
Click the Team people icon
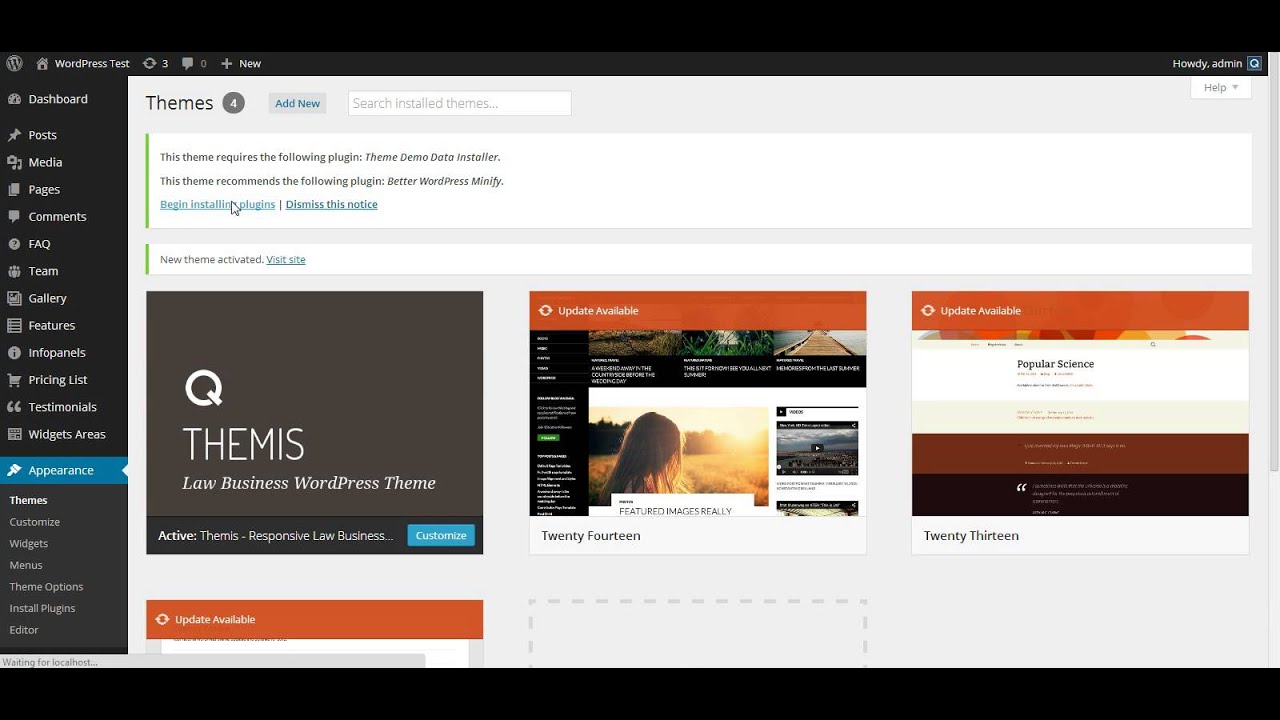(x=14, y=271)
